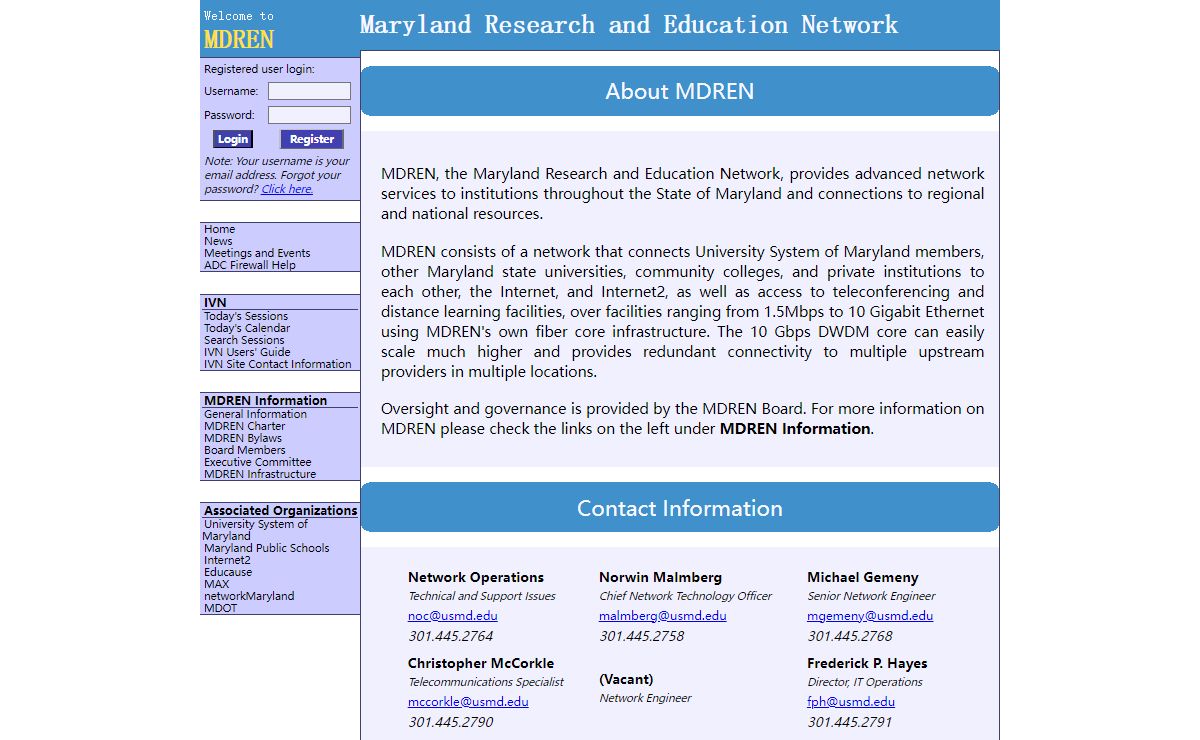View Today's Sessions under IVN
The width and height of the screenshot is (1200, 740).
pyautogui.click(x=246, y=316)
